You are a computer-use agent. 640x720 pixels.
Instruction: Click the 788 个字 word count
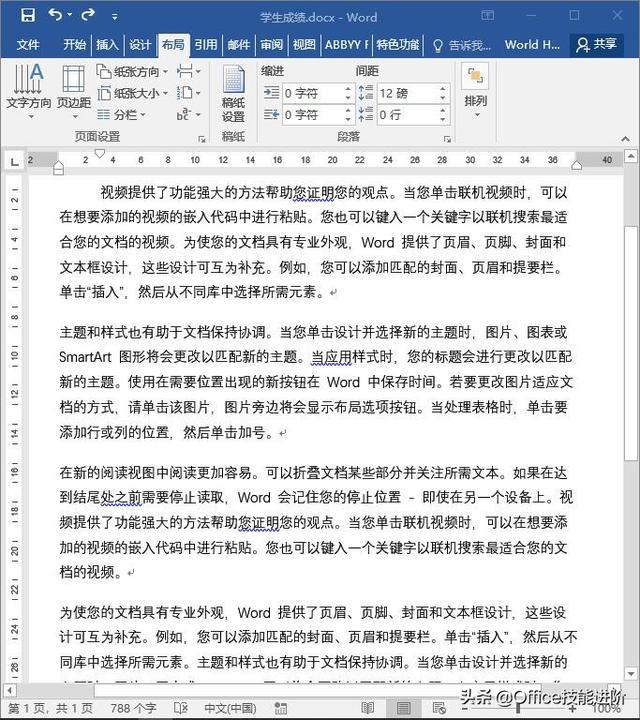(134, 708)
